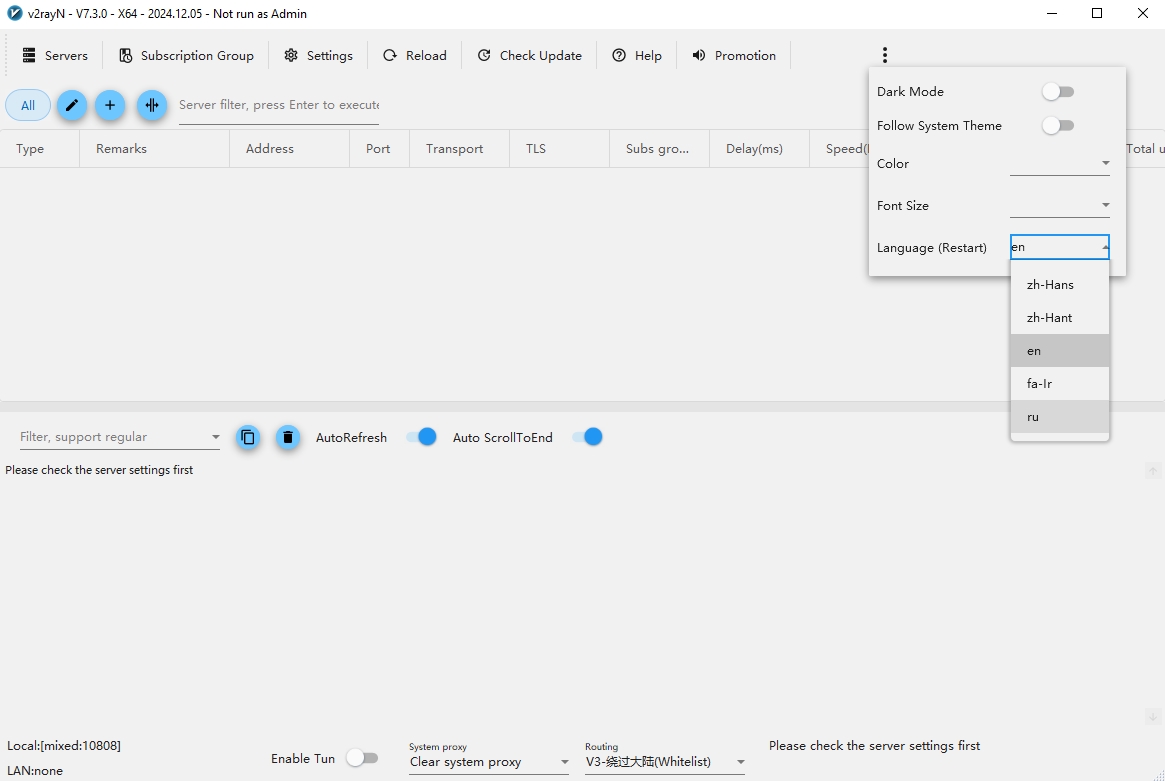Click the three-dot more options icon
This screenshot has height=781, width=1165.
[x=884, y=55]
